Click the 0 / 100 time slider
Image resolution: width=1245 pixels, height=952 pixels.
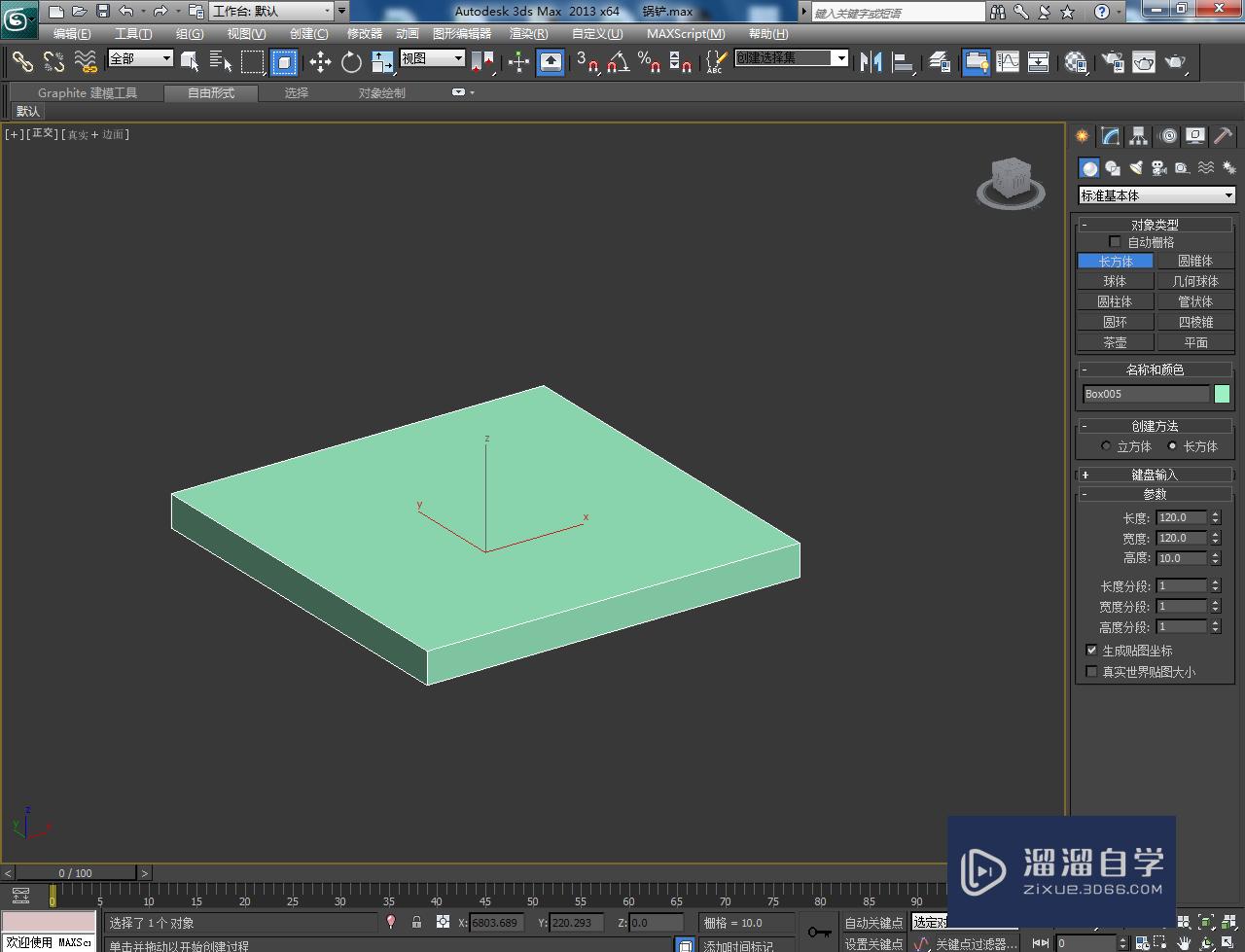click(x=75, y=873)
